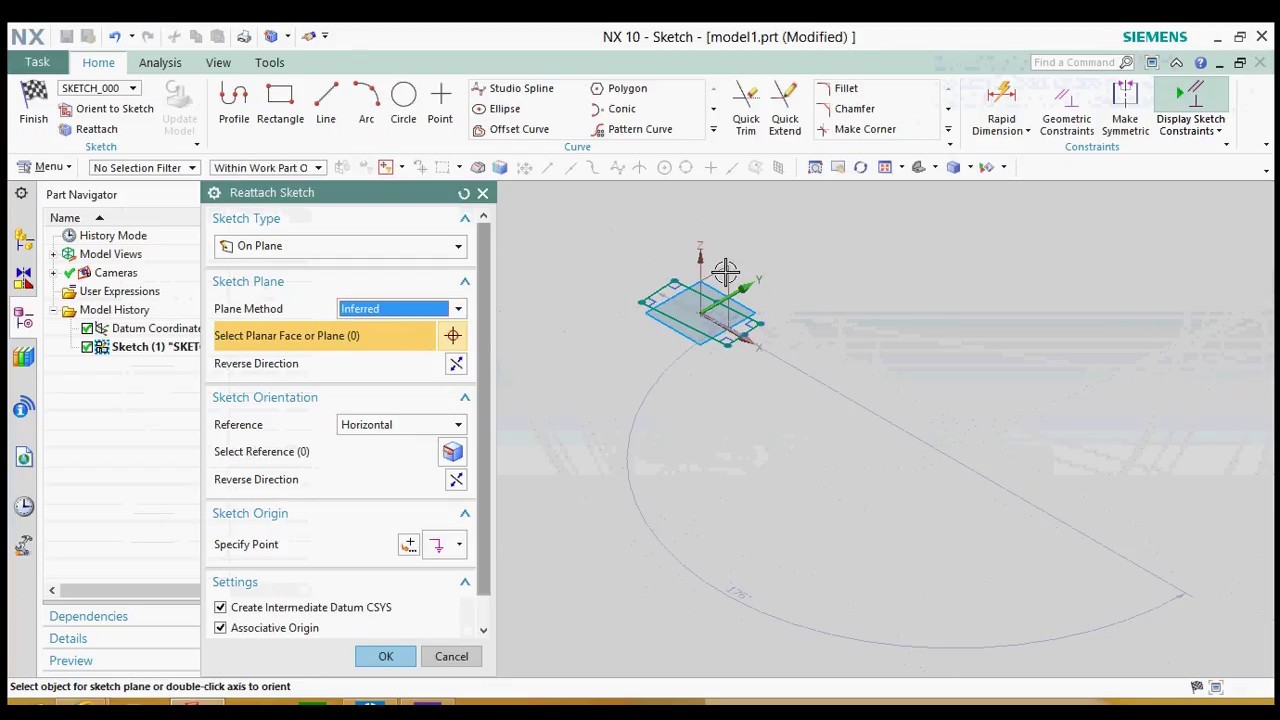Image resolution: width=1280 pixels, height=720 pixels.
Task: Toggle Display Sketch Constraints
Action: point(1190,109)
